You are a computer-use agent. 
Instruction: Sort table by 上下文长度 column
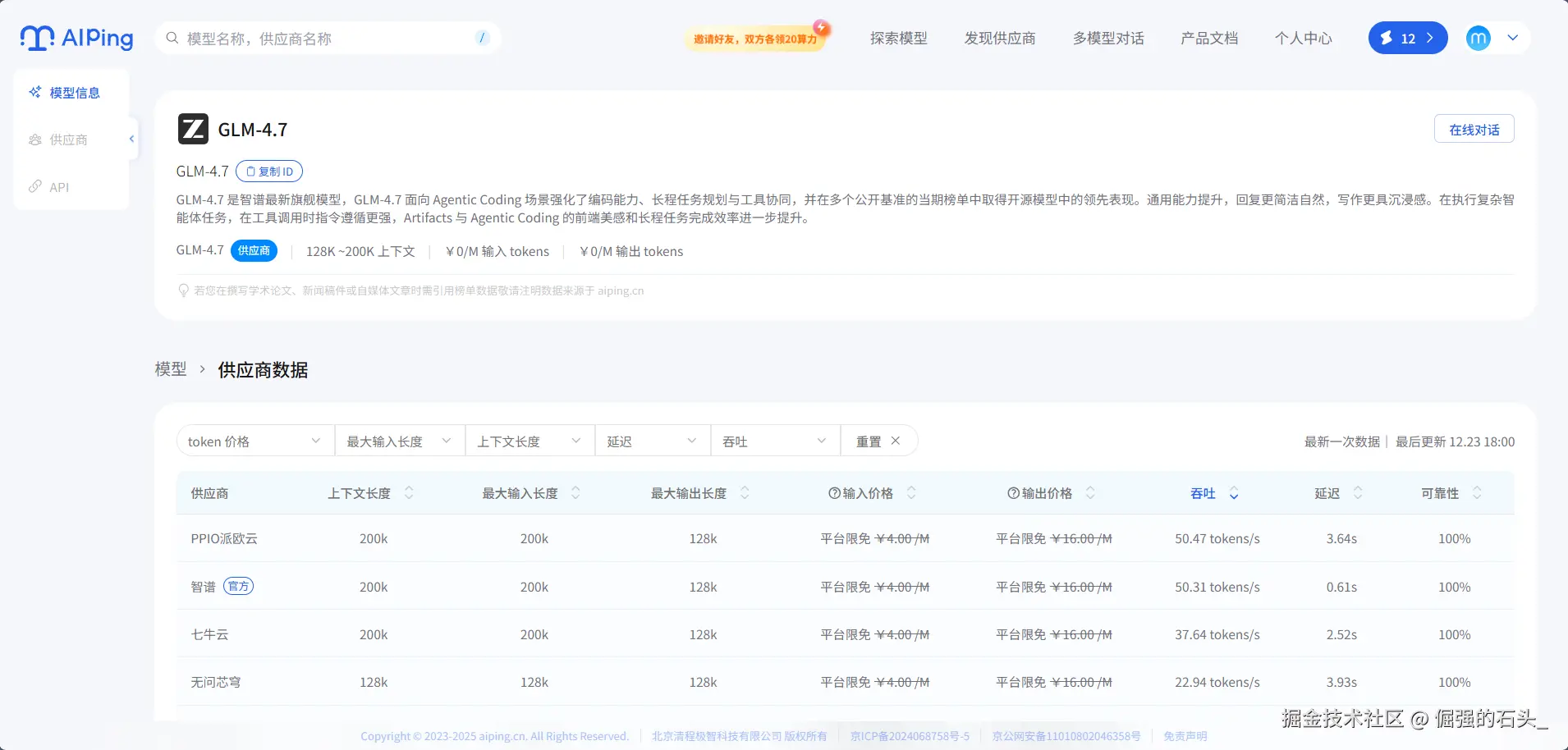point(409,493)
